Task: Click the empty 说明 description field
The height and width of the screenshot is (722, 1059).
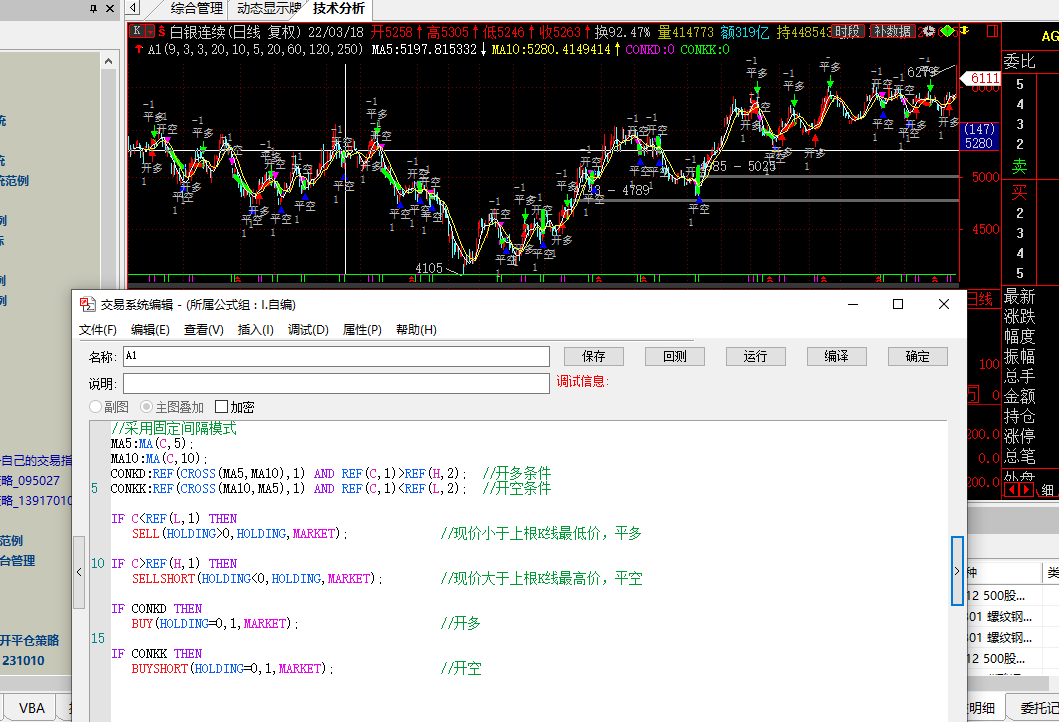Action: 336,384
